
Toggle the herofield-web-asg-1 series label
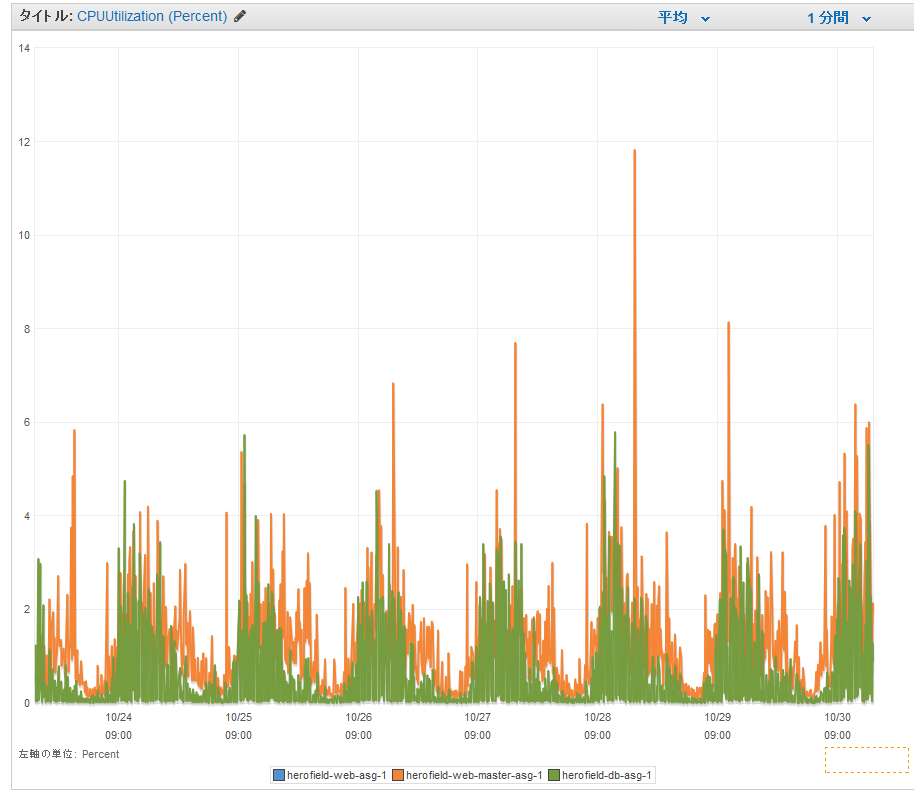click(336, 775)
